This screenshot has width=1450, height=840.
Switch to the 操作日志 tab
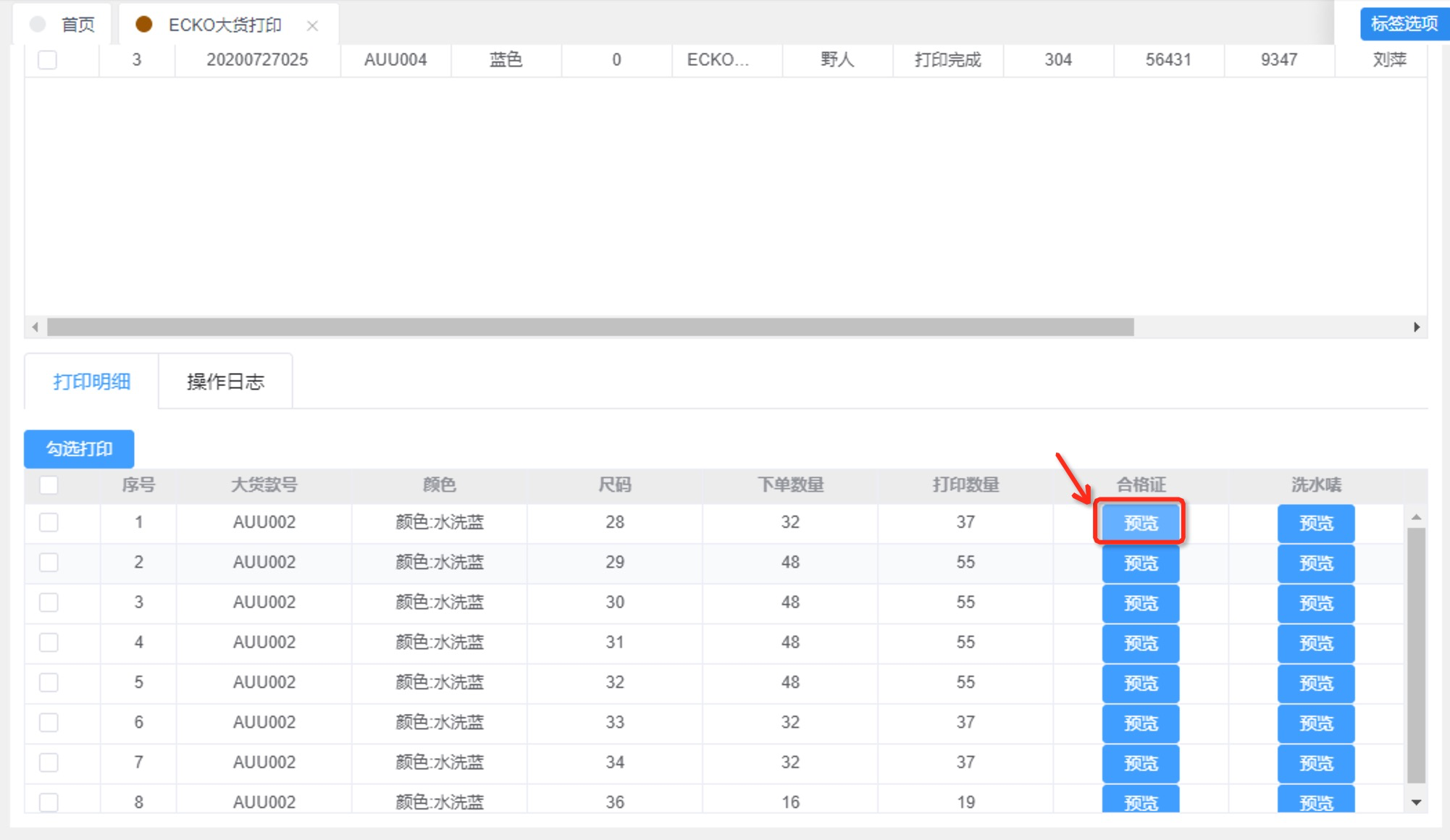pyautogui.click(x=225, y=382)
